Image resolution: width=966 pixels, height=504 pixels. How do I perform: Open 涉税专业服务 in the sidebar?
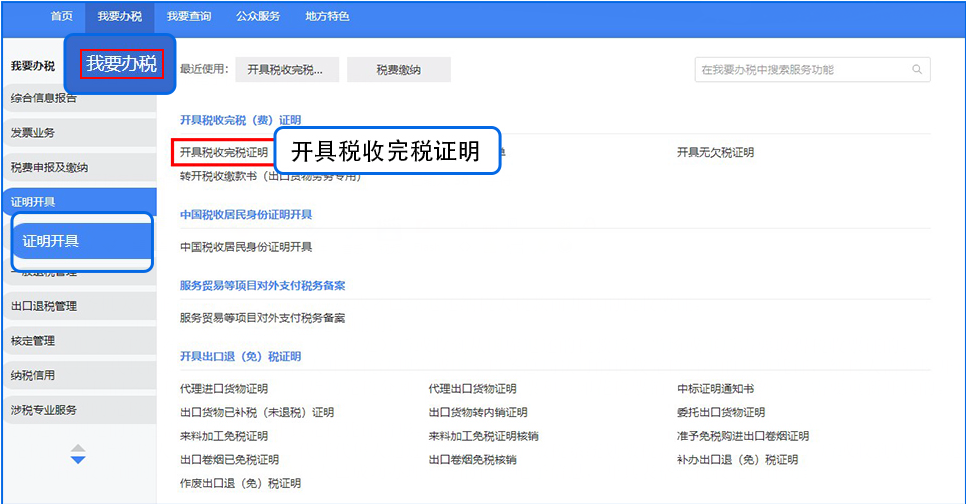pyautogui.click(x=44, y=410)
